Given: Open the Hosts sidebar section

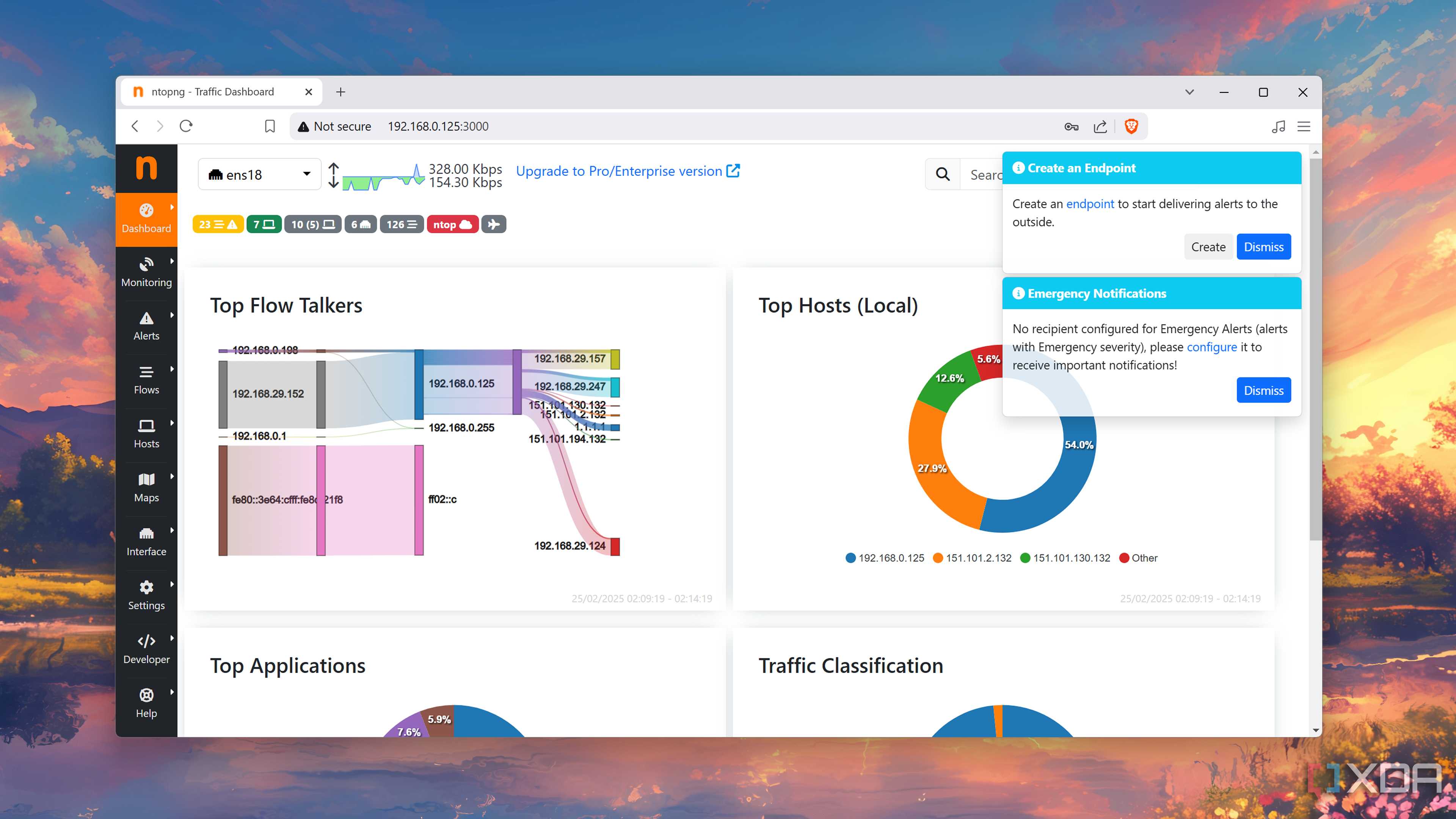Looking at the screenshot, I should [146, 435].
